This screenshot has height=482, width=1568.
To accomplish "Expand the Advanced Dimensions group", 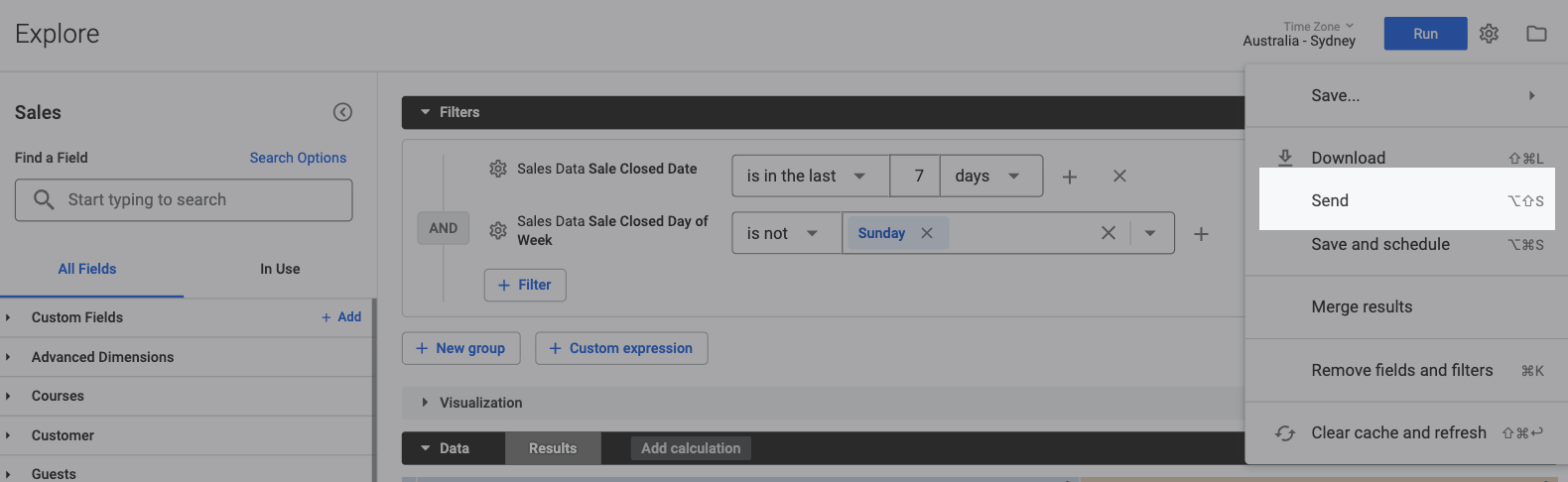I will pos(8,357).
